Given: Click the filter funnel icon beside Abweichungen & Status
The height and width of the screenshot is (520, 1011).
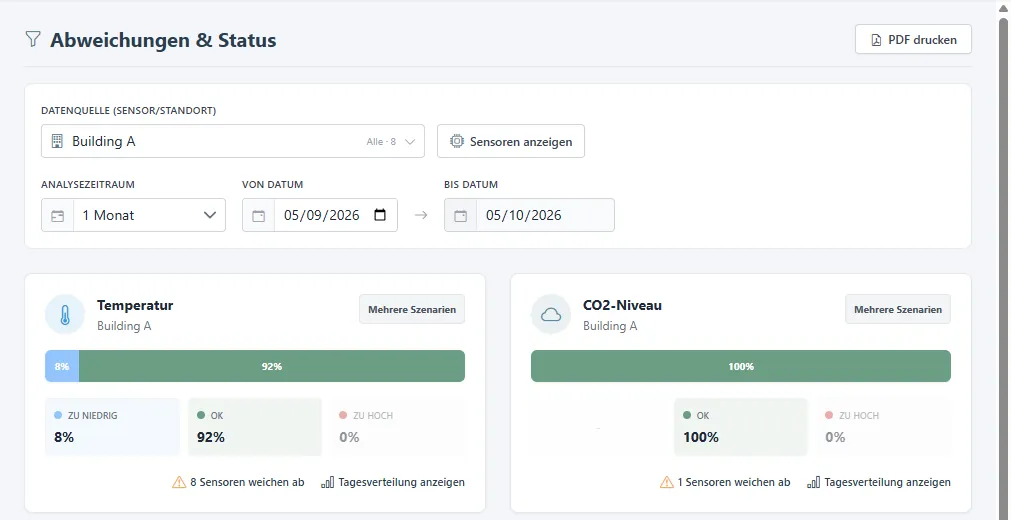Looking at the screenshot, I should click(x=33, y=39).
